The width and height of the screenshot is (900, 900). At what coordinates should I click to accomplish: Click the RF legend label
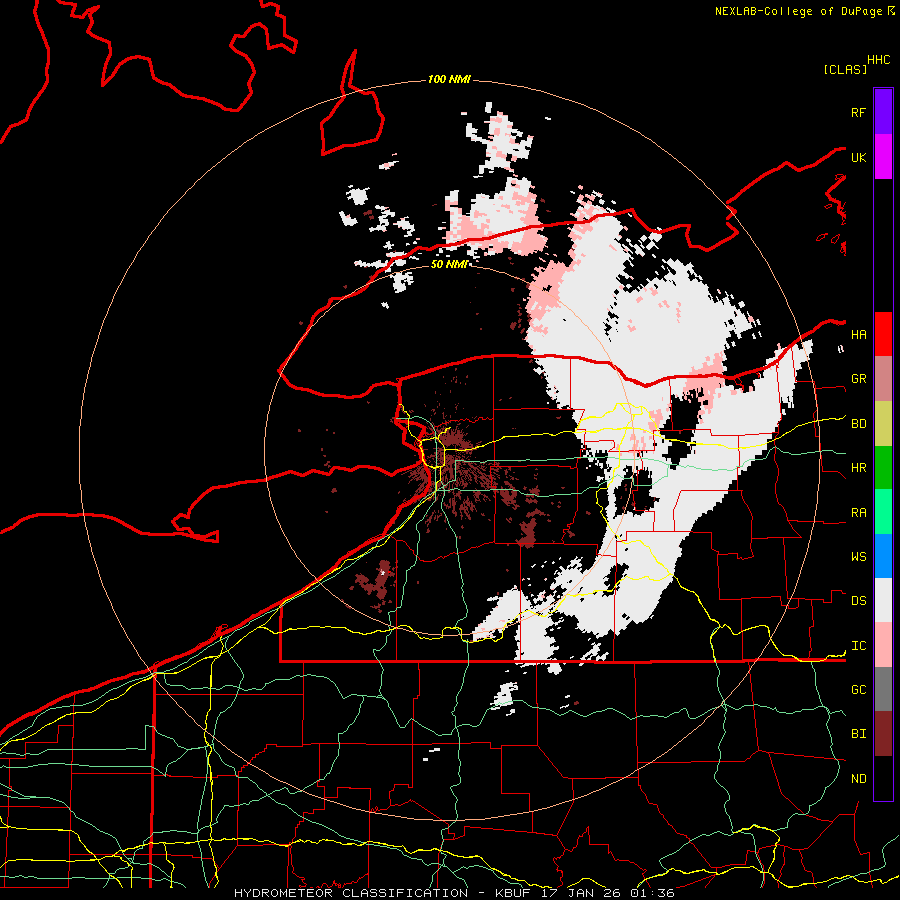858,112
